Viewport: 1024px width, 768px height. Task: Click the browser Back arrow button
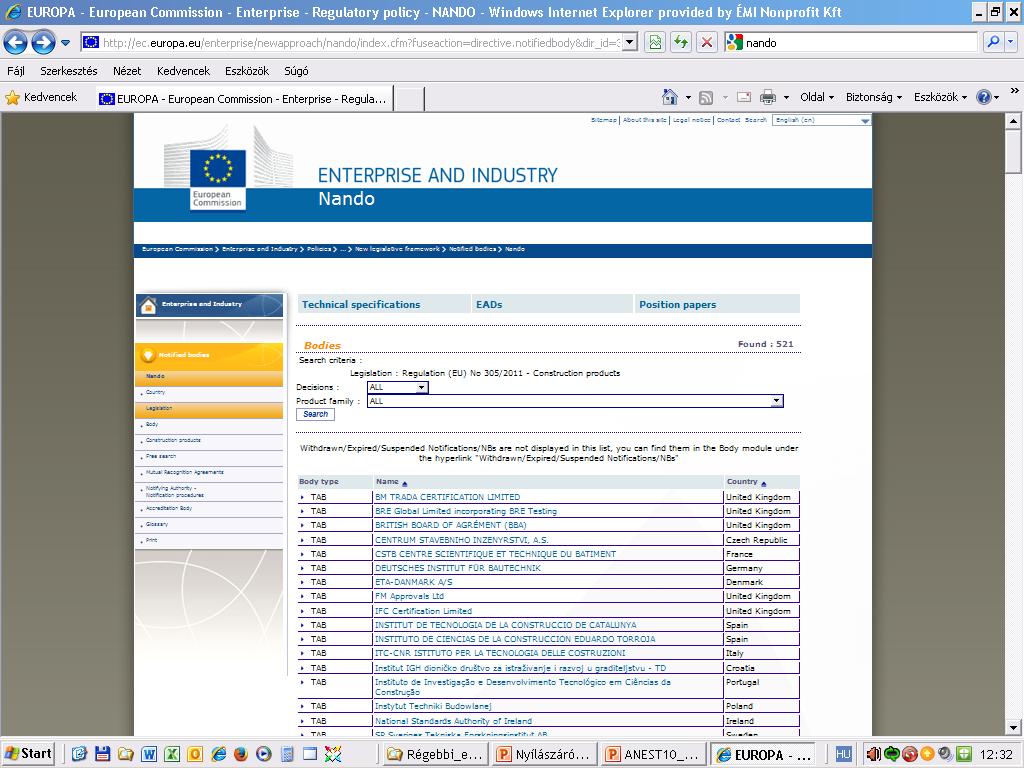(x=16, y=42)
